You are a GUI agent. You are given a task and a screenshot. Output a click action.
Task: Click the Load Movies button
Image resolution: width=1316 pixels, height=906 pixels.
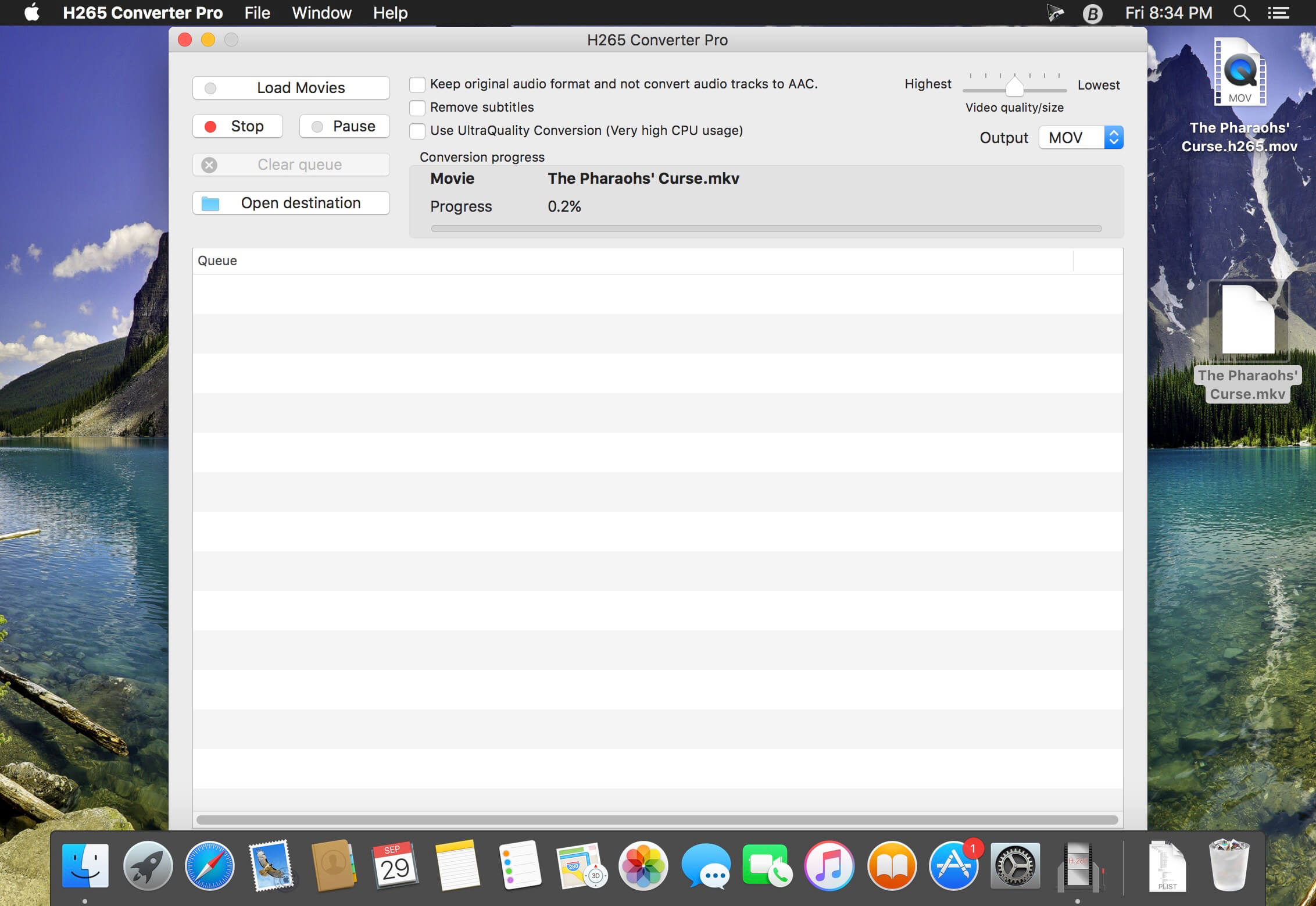tap(291, 88)
